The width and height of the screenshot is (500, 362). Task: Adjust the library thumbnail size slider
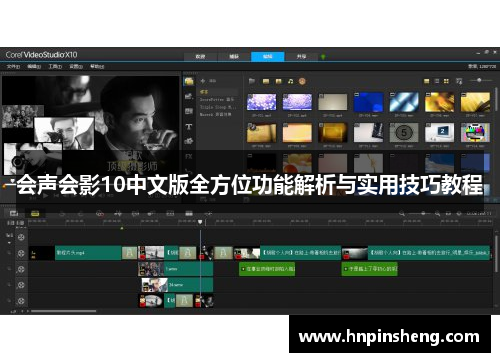tap(479, 80)
